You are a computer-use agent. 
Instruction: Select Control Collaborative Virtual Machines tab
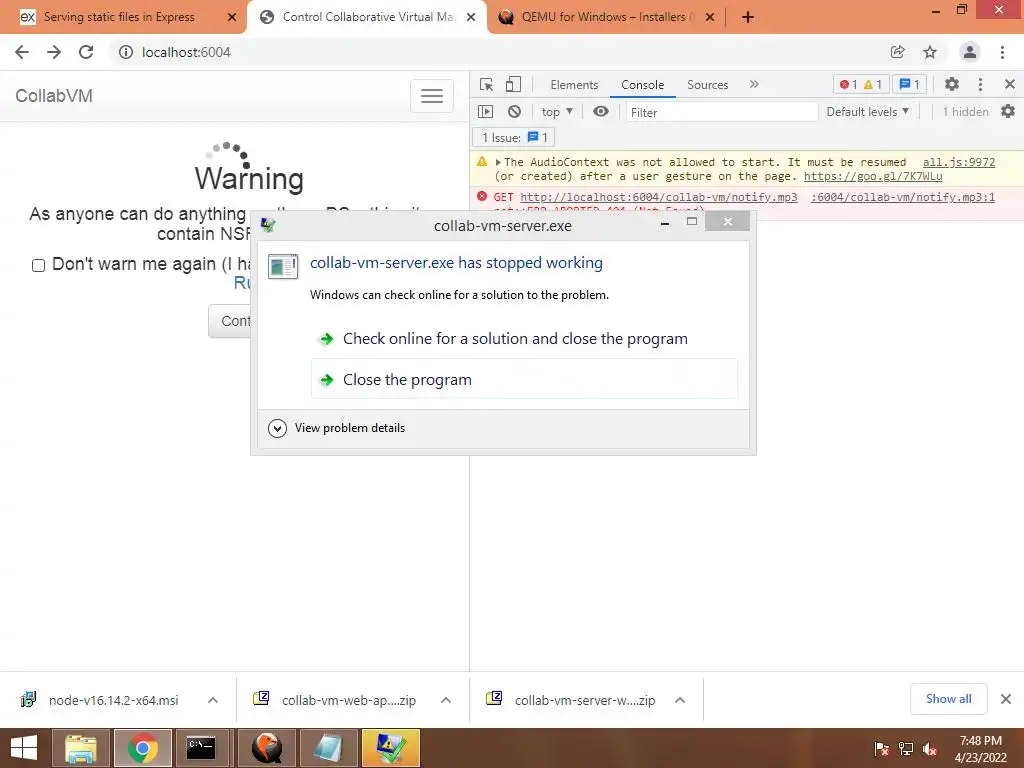coord(368,17)
